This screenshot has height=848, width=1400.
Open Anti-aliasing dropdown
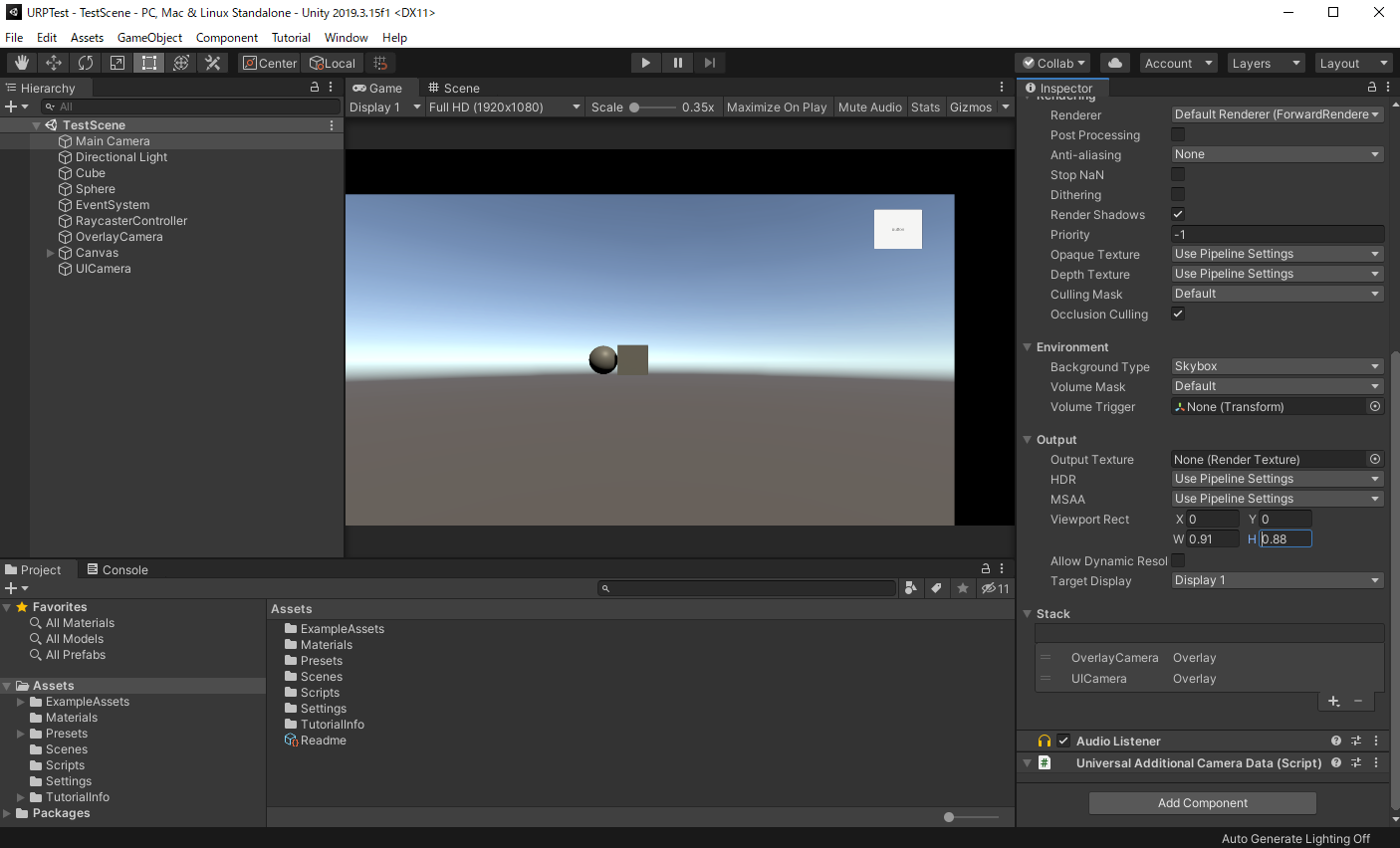(1278, 154)
